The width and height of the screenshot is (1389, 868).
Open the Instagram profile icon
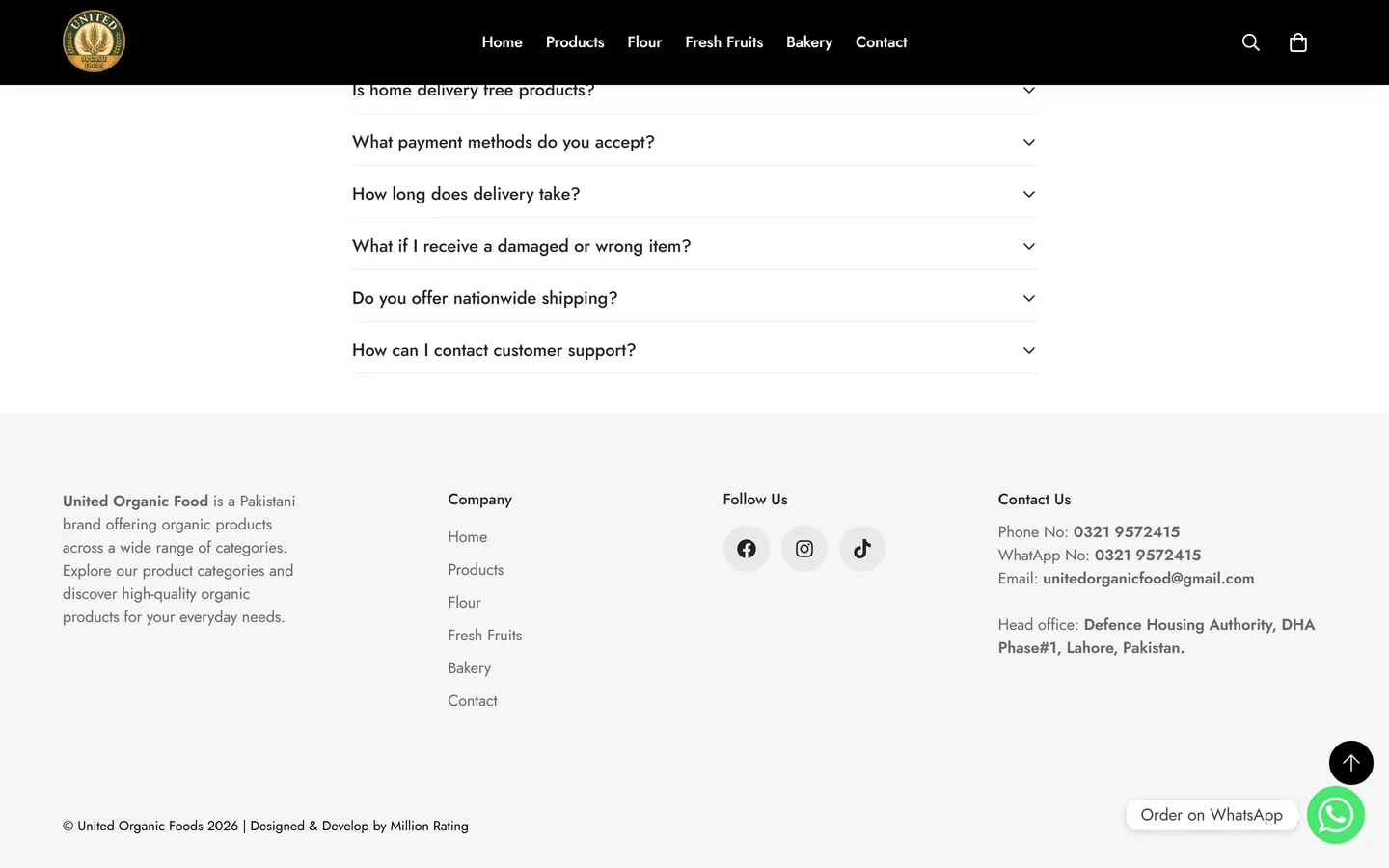[804, 549]
